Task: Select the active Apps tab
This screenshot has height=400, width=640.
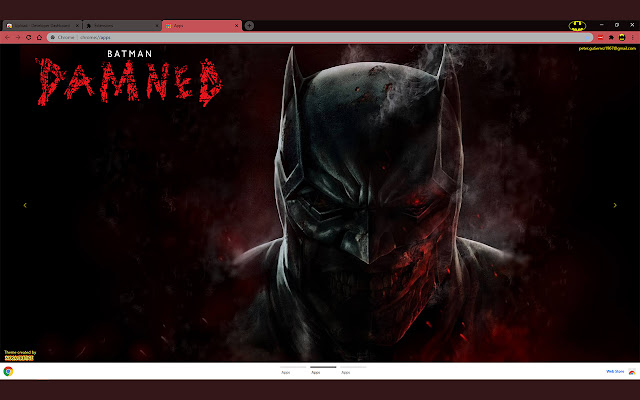Action: [x=202, y=25]
